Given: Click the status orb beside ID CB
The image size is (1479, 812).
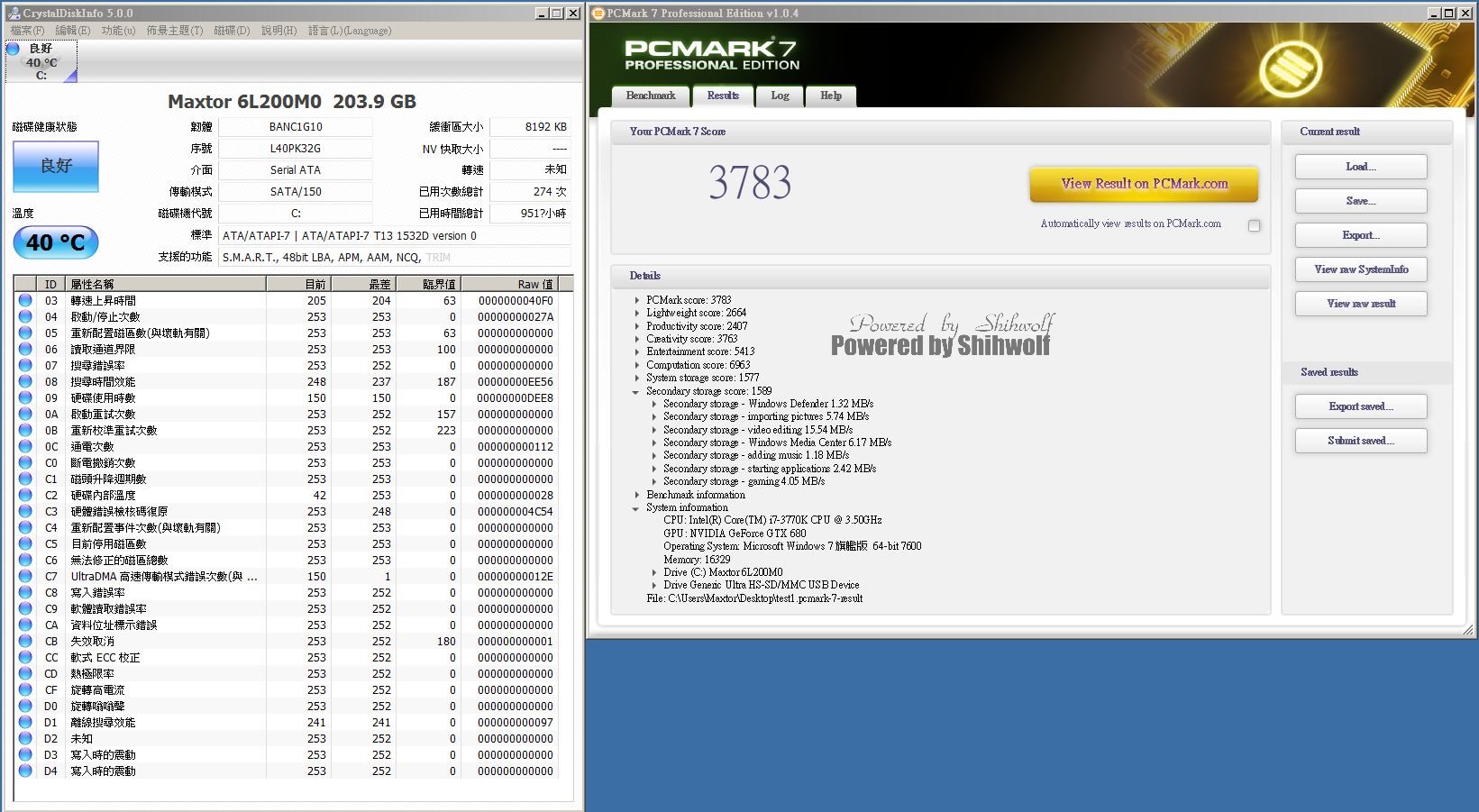Looking at the screenshot, I should pyautogui.click(x=25, y=641).
